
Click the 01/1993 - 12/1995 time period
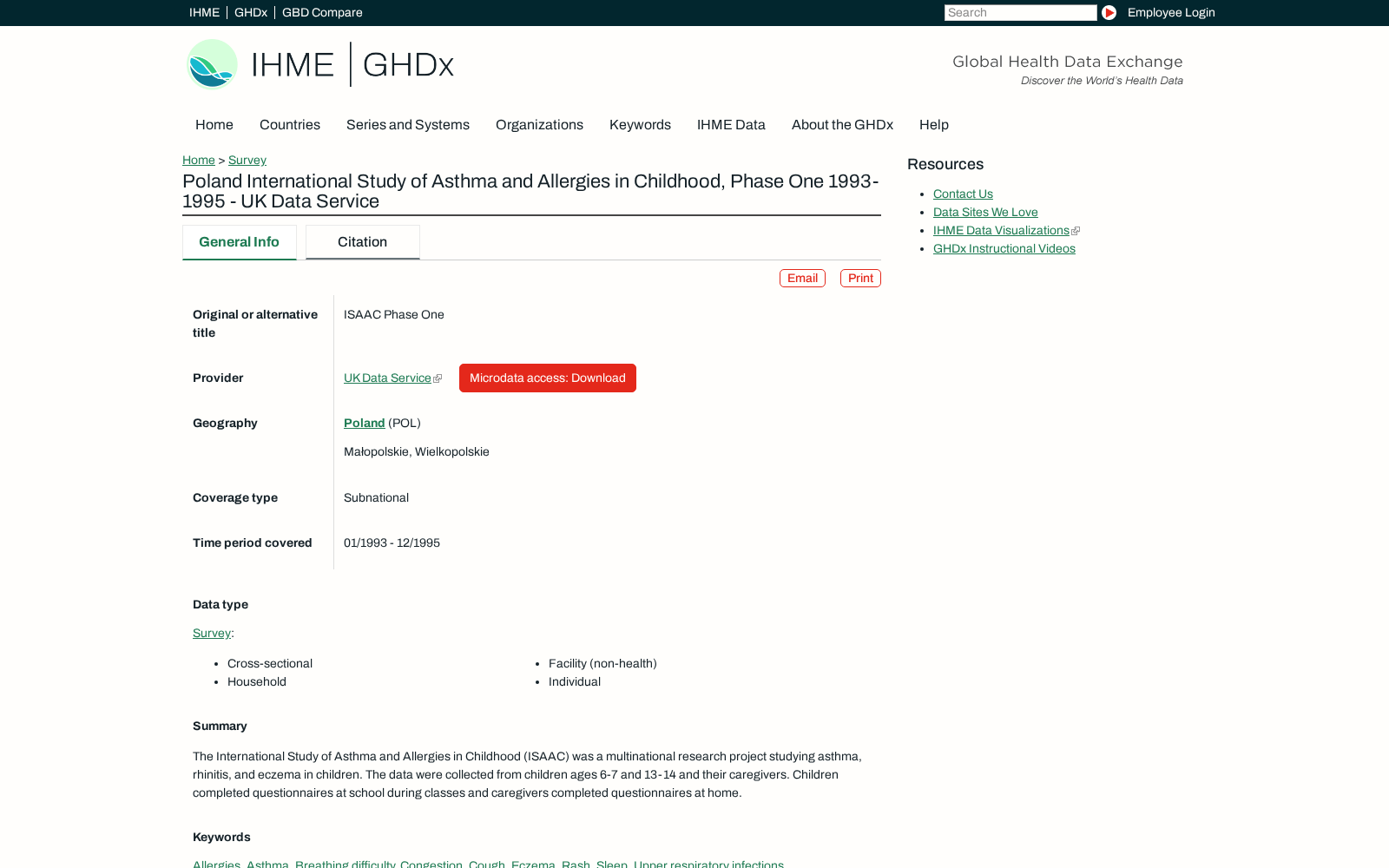click(x=392, y=542)
